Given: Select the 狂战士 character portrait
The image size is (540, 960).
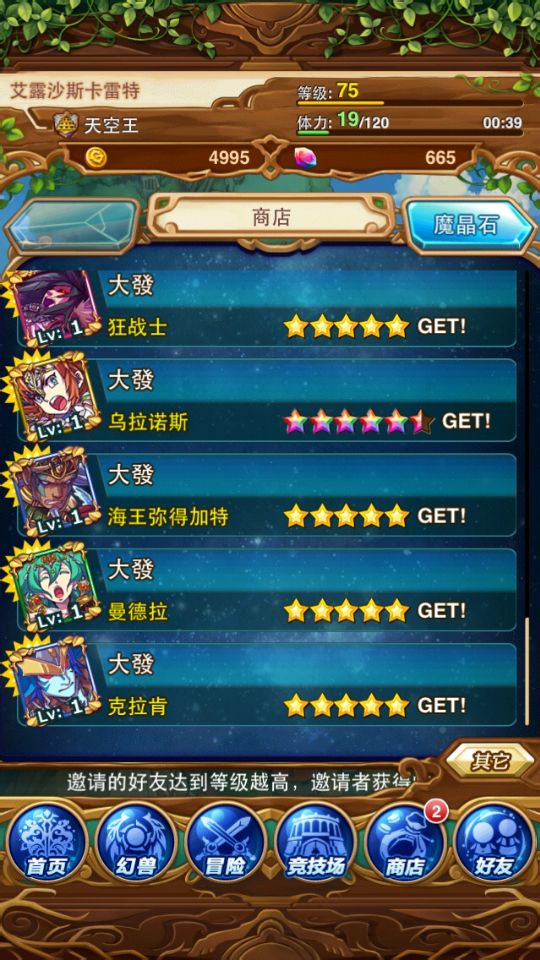Looking at the screenshot, I should tap(56, 306).
